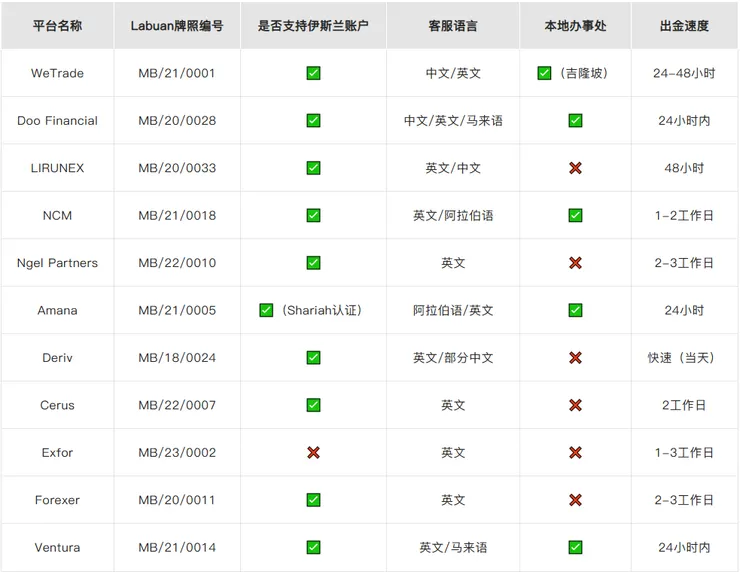This screenshot has width=740, height=574.
Task: Click NCM local office green checkmark
Action: pos(575,215)
